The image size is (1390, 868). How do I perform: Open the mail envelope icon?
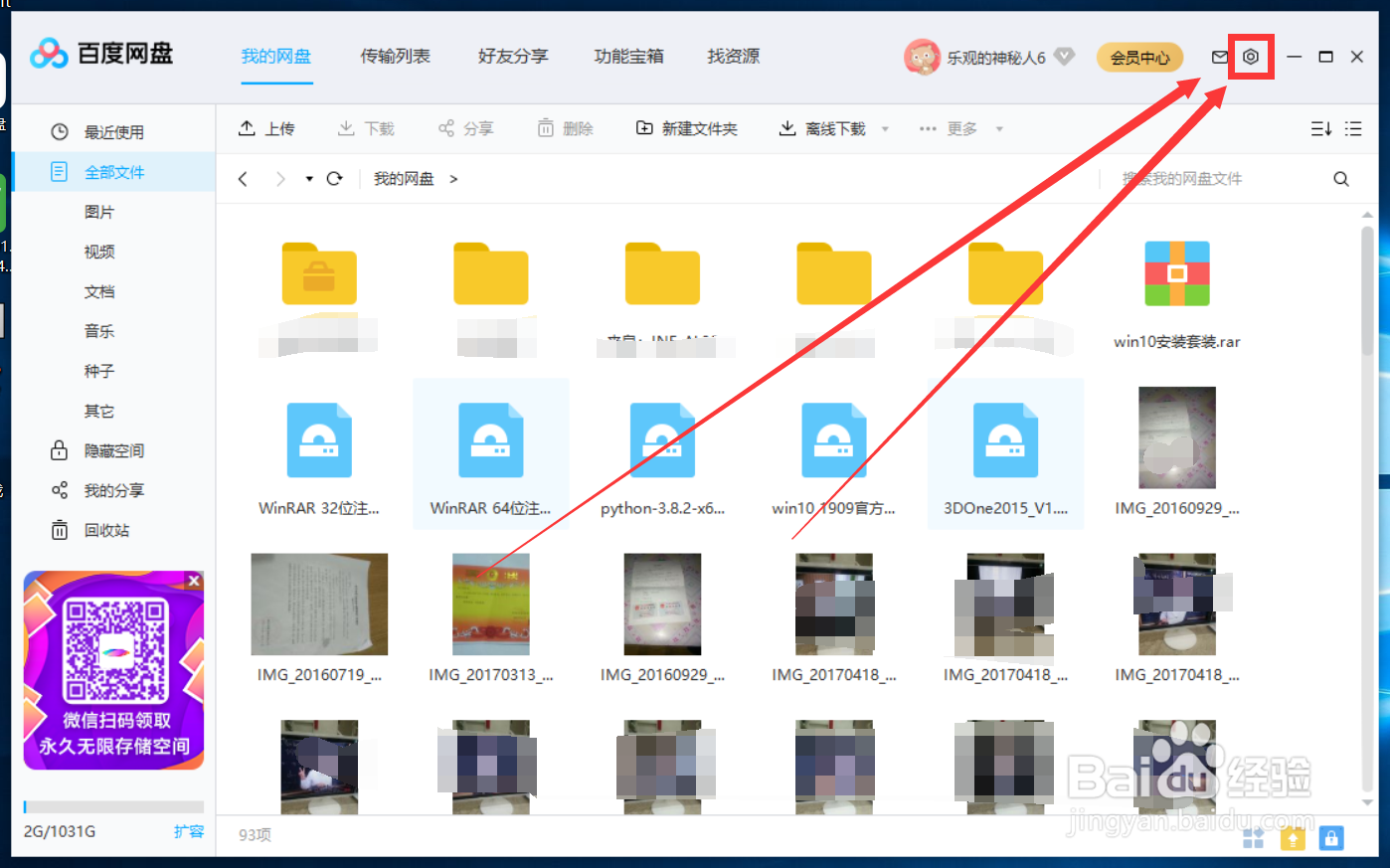(x=1220, y=57)
